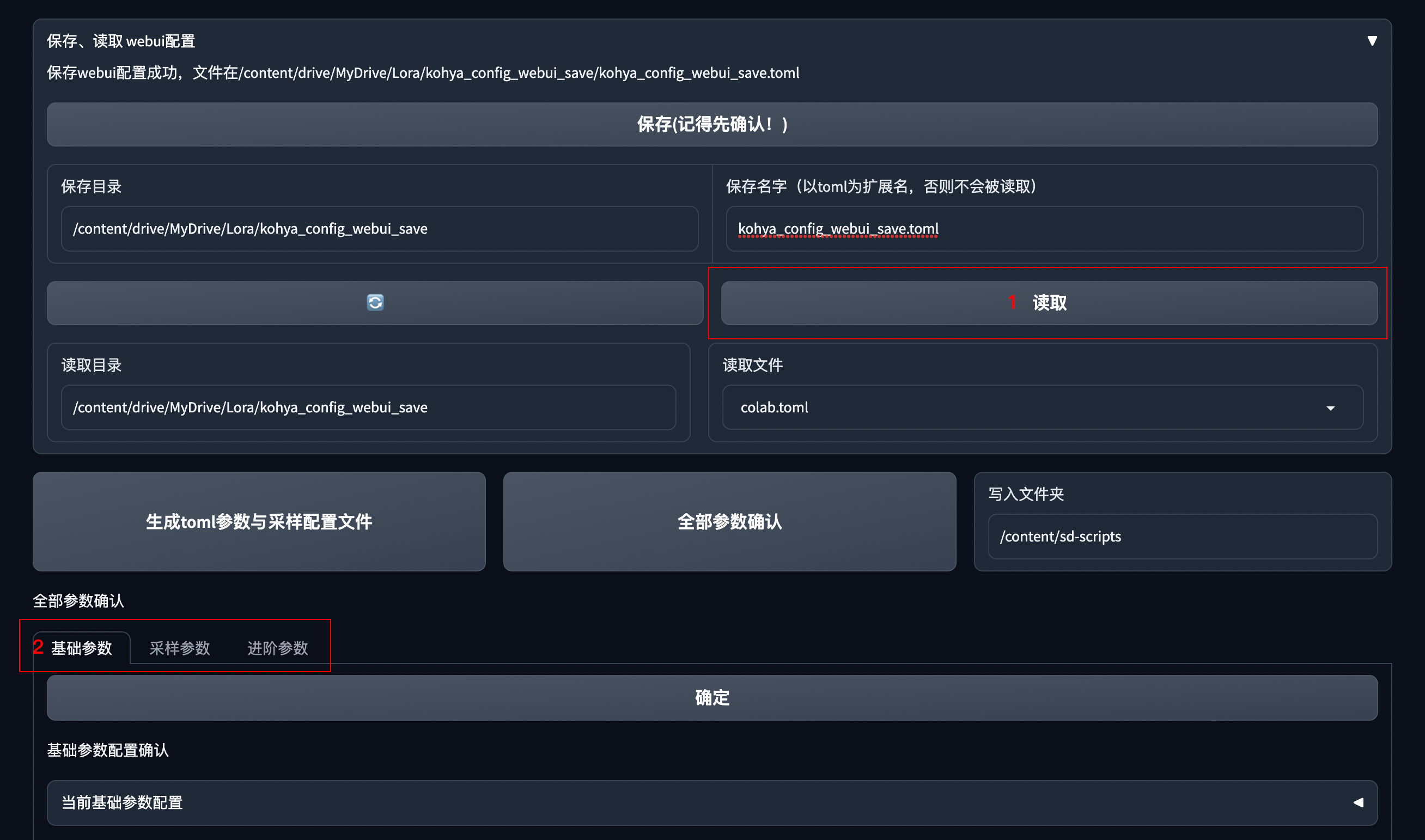Viewport: 1425px width, 840px height.
Task: Click the saved config path status message
Action: point(423,73)
